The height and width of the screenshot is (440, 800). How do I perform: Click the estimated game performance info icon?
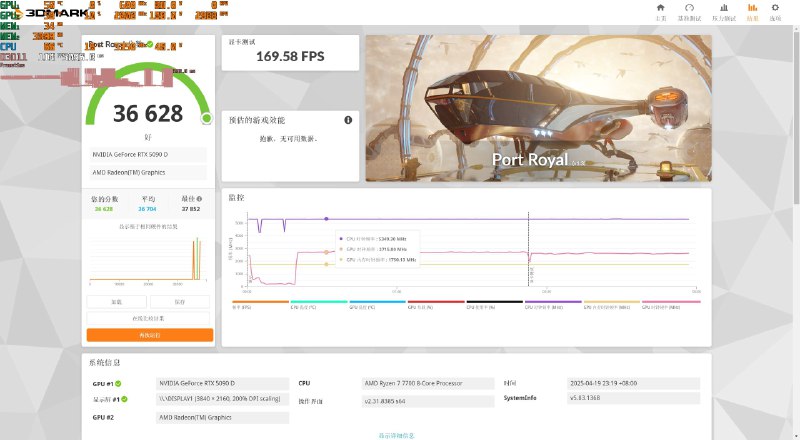tap(348, 120)
